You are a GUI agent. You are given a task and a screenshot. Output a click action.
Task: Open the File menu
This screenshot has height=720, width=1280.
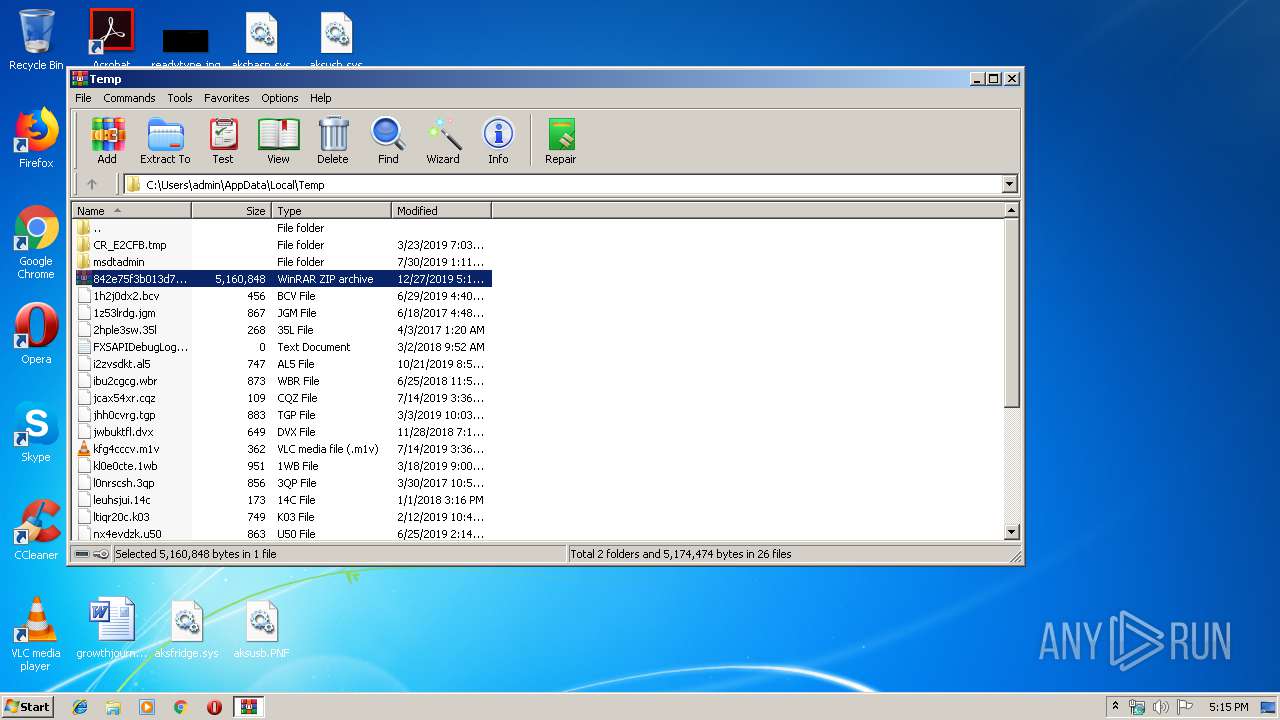pyautogui.click(x=83, y=98)
